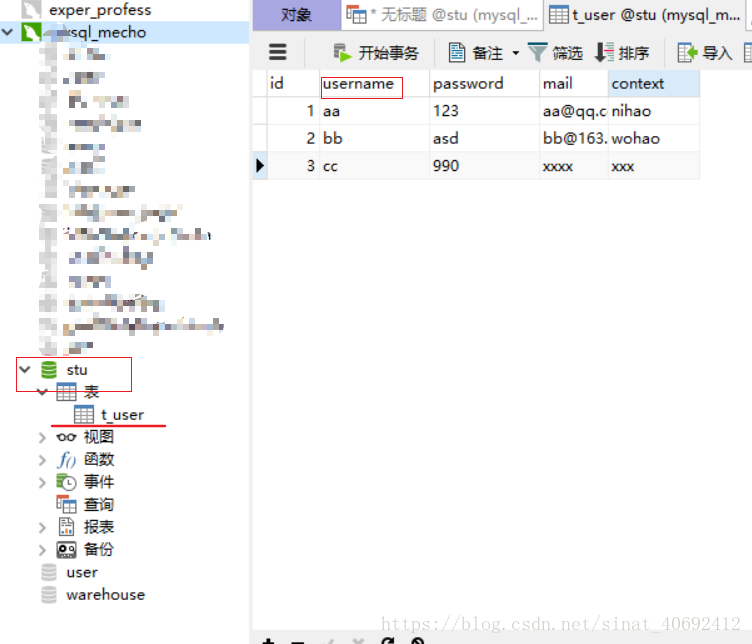The image size is (752, 644).
Task: Click the Queries (查询) icon
Action: pos(66,504)
